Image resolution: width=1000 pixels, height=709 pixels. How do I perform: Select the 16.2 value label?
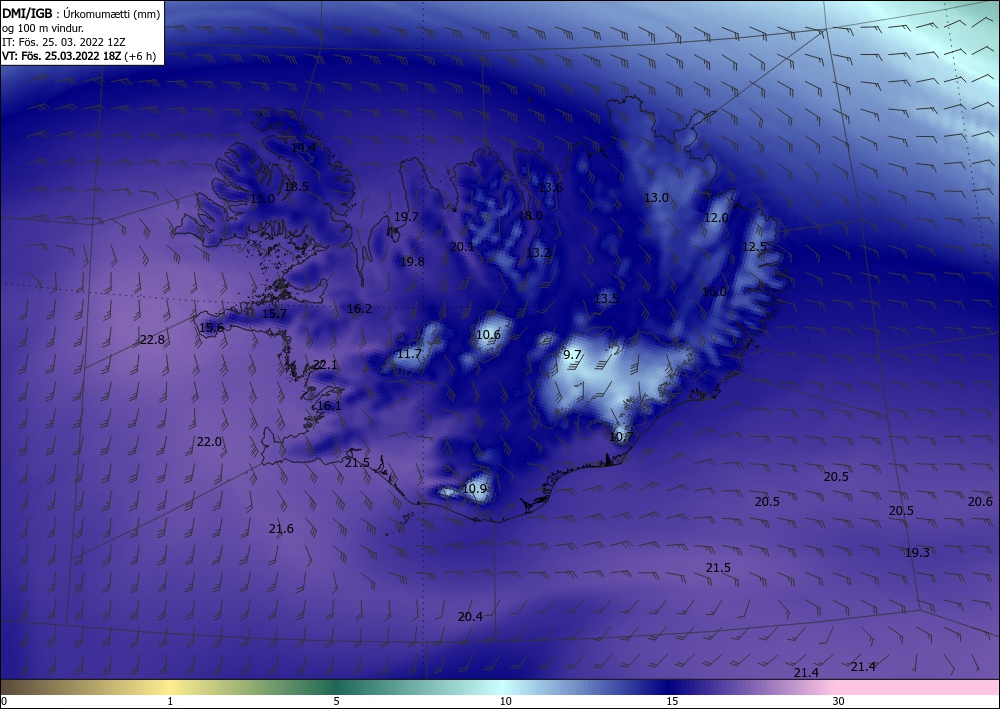click(x=359, y=309)
